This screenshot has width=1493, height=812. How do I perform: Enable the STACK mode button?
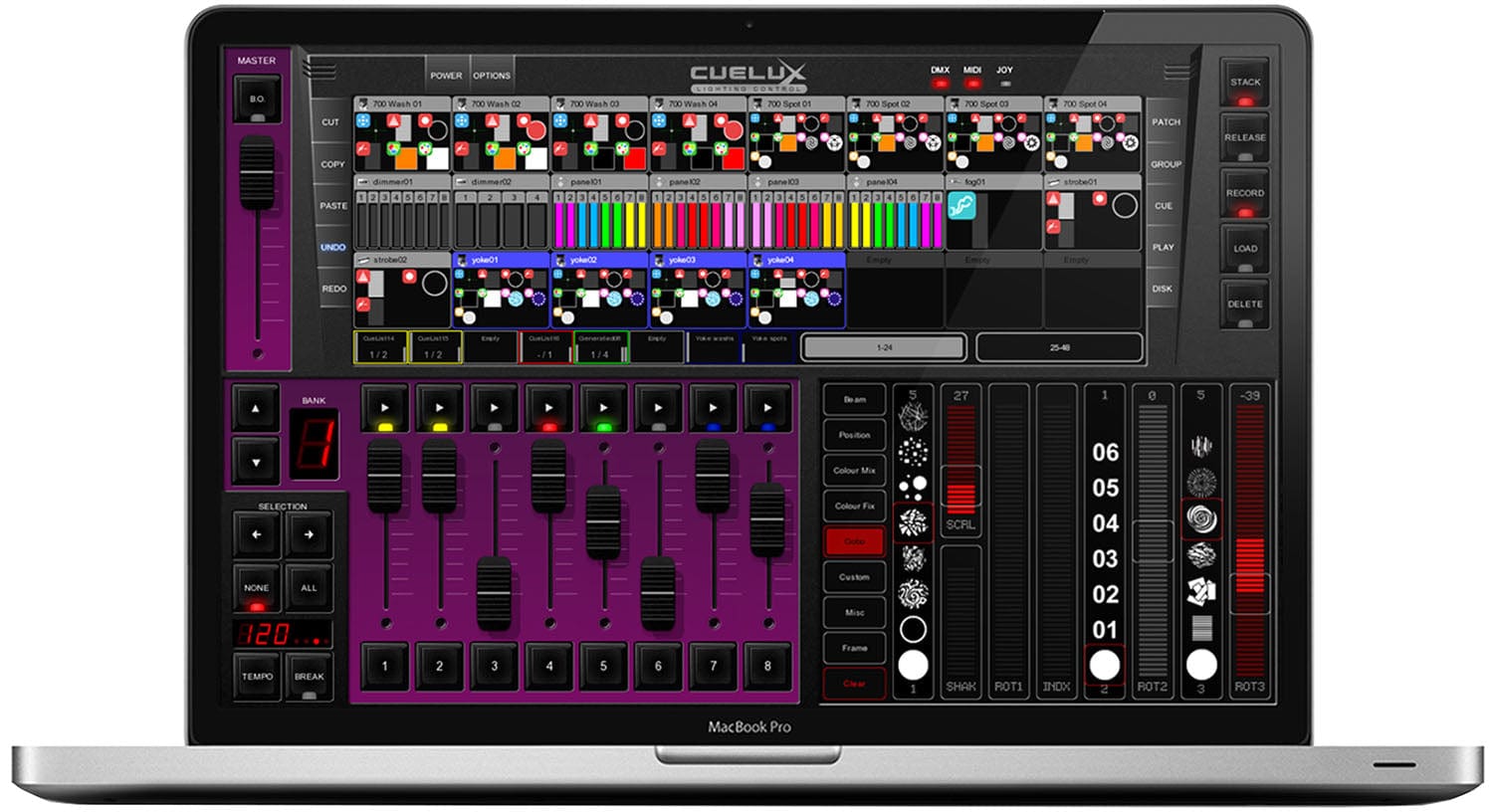1245,83
